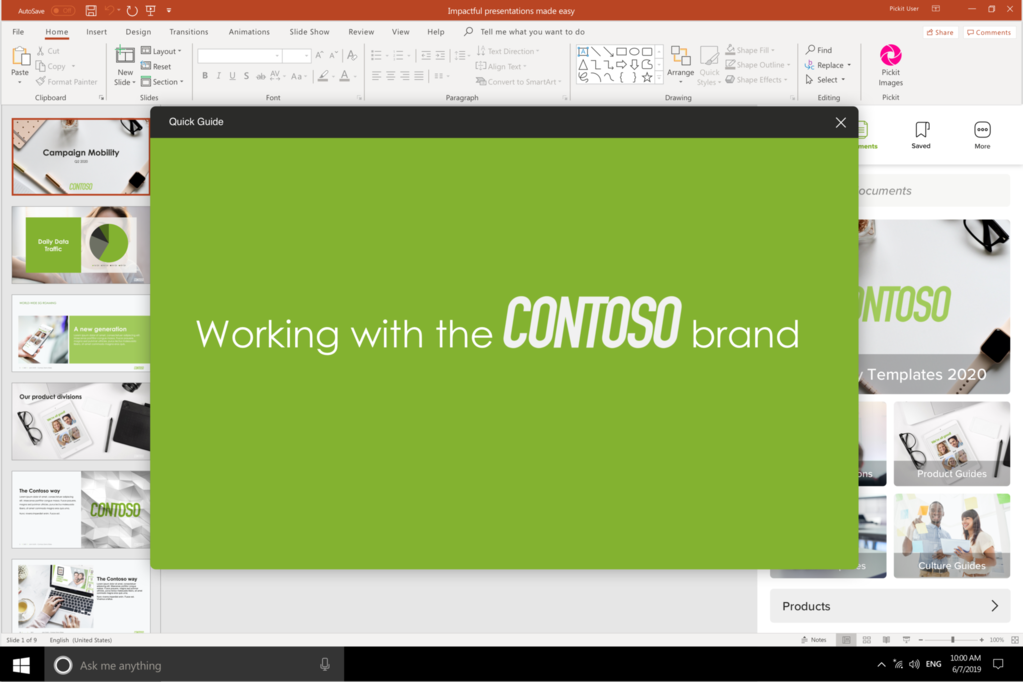Open the File menu
This screenshot has height=682, width=1023.
tap(18, 31)
